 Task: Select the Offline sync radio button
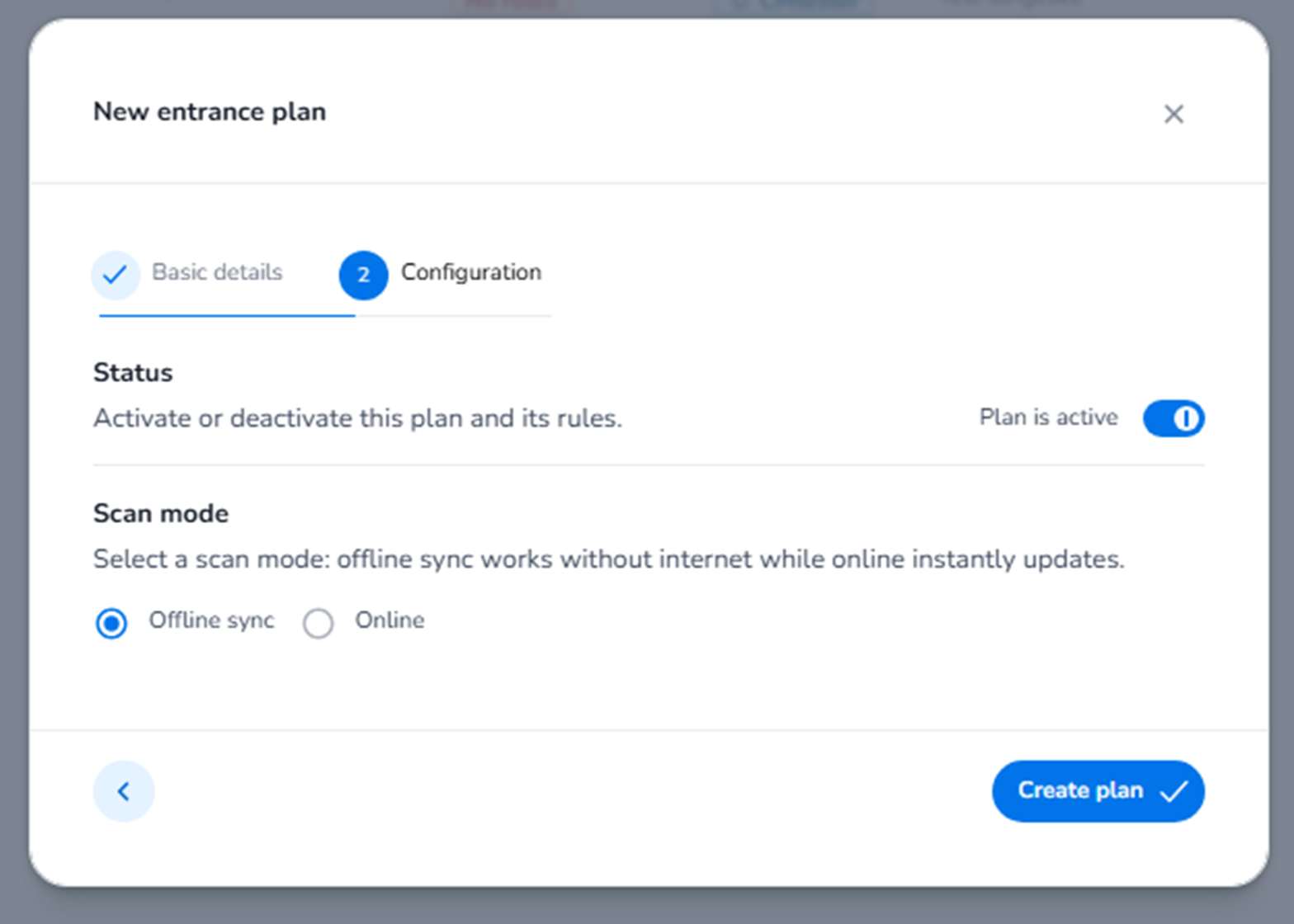(x=111, y=623)
